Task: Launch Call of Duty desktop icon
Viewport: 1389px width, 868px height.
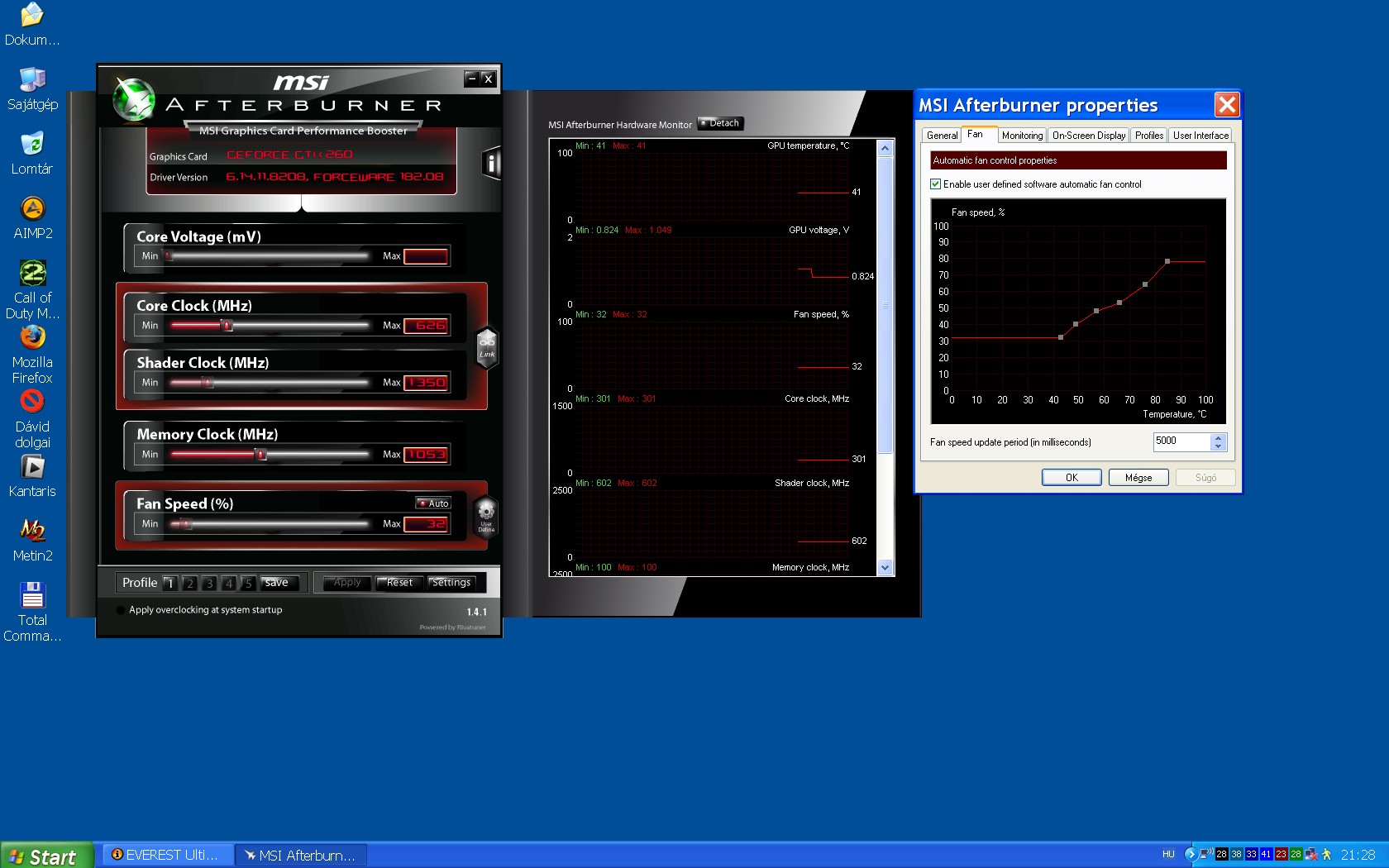Action: point(32,290)
